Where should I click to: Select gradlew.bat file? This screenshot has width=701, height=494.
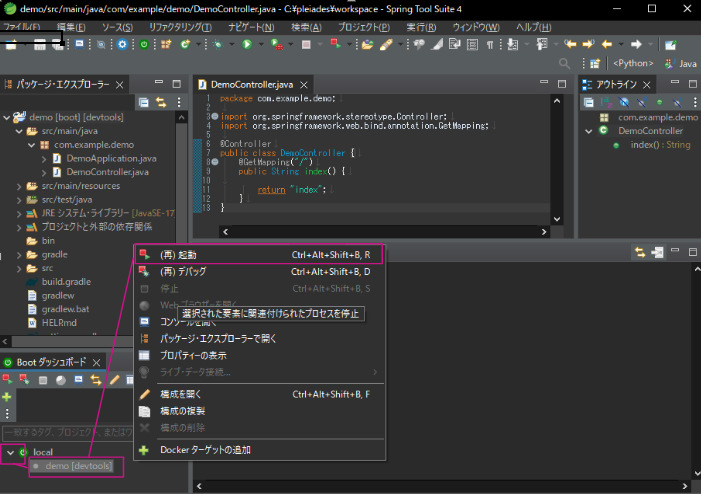coord(65,309)
